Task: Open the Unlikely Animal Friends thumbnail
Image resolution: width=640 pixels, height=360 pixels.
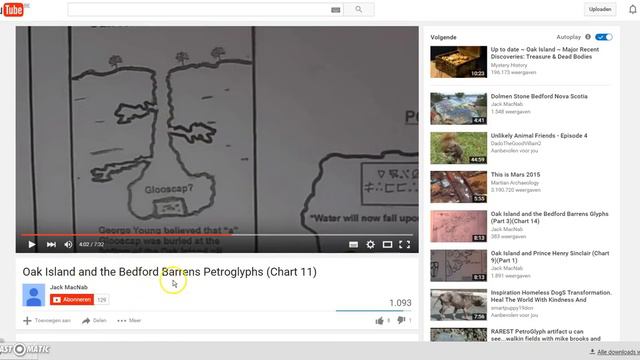Action: tap(458, 148)
